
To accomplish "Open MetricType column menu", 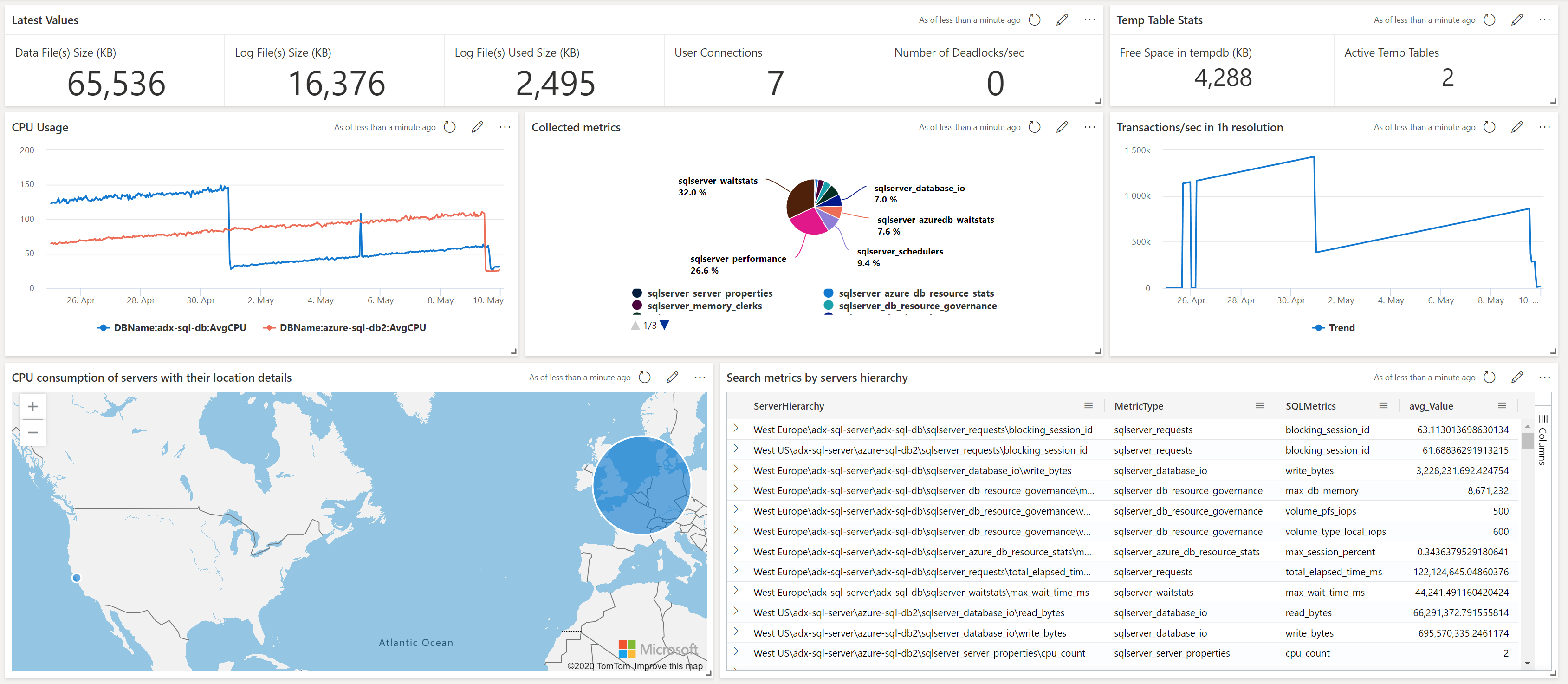I will [1260, 406].
